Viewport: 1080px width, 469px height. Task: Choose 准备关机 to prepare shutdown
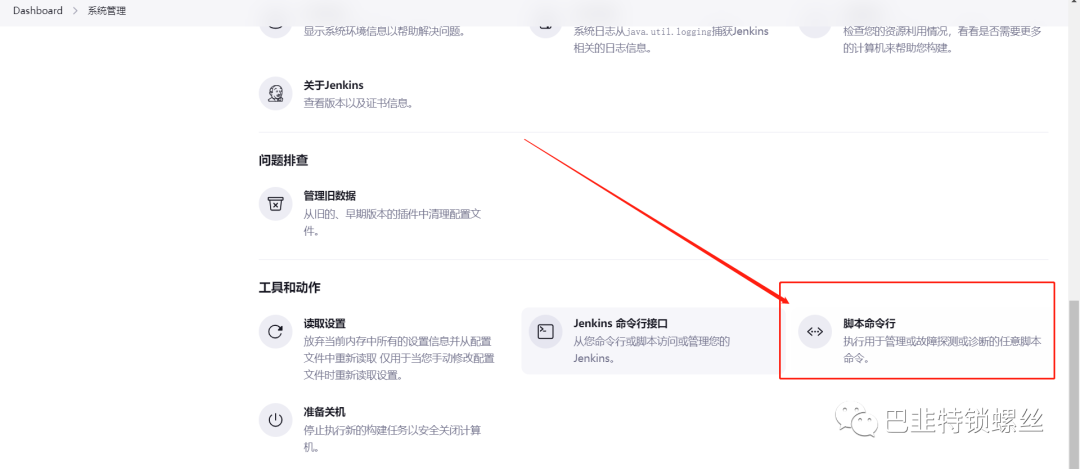(324, 412)
